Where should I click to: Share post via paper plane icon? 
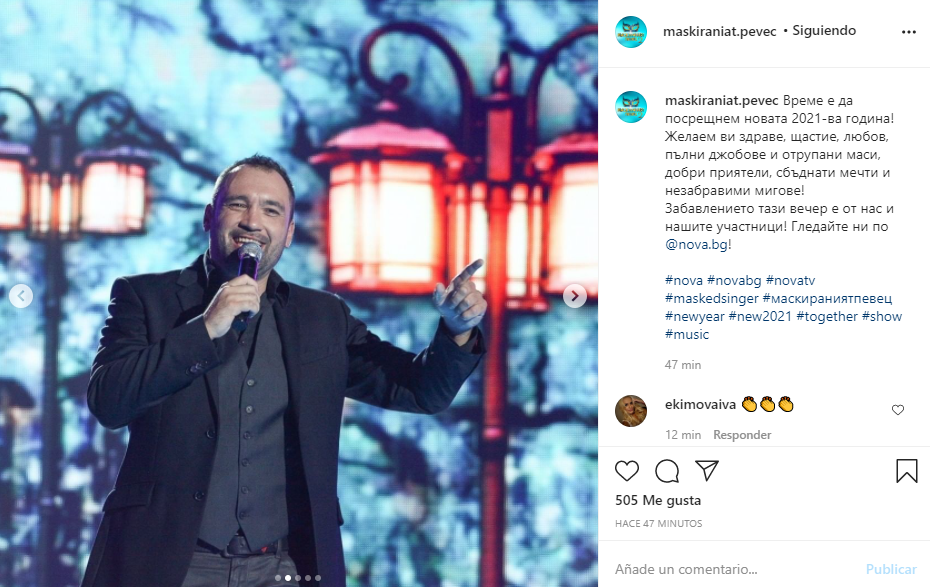[x=707, y=471]
